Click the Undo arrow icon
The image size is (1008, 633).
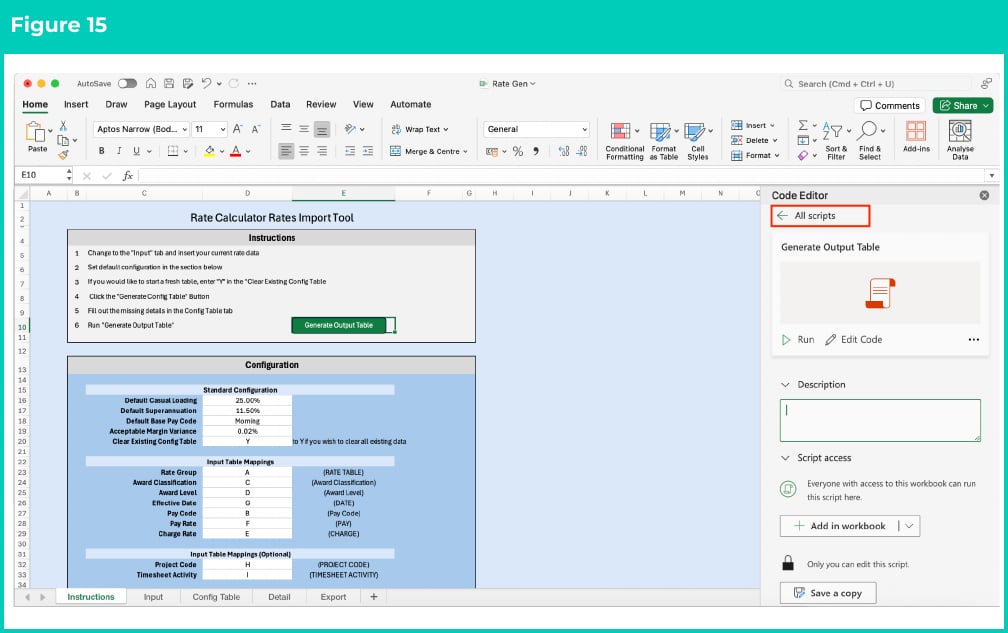click(206, 84)
